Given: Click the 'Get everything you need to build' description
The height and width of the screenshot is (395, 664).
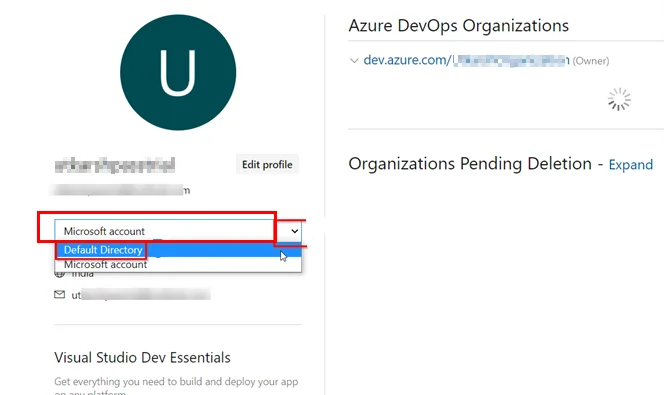Looking at the screenshot, I should point(176,386).
